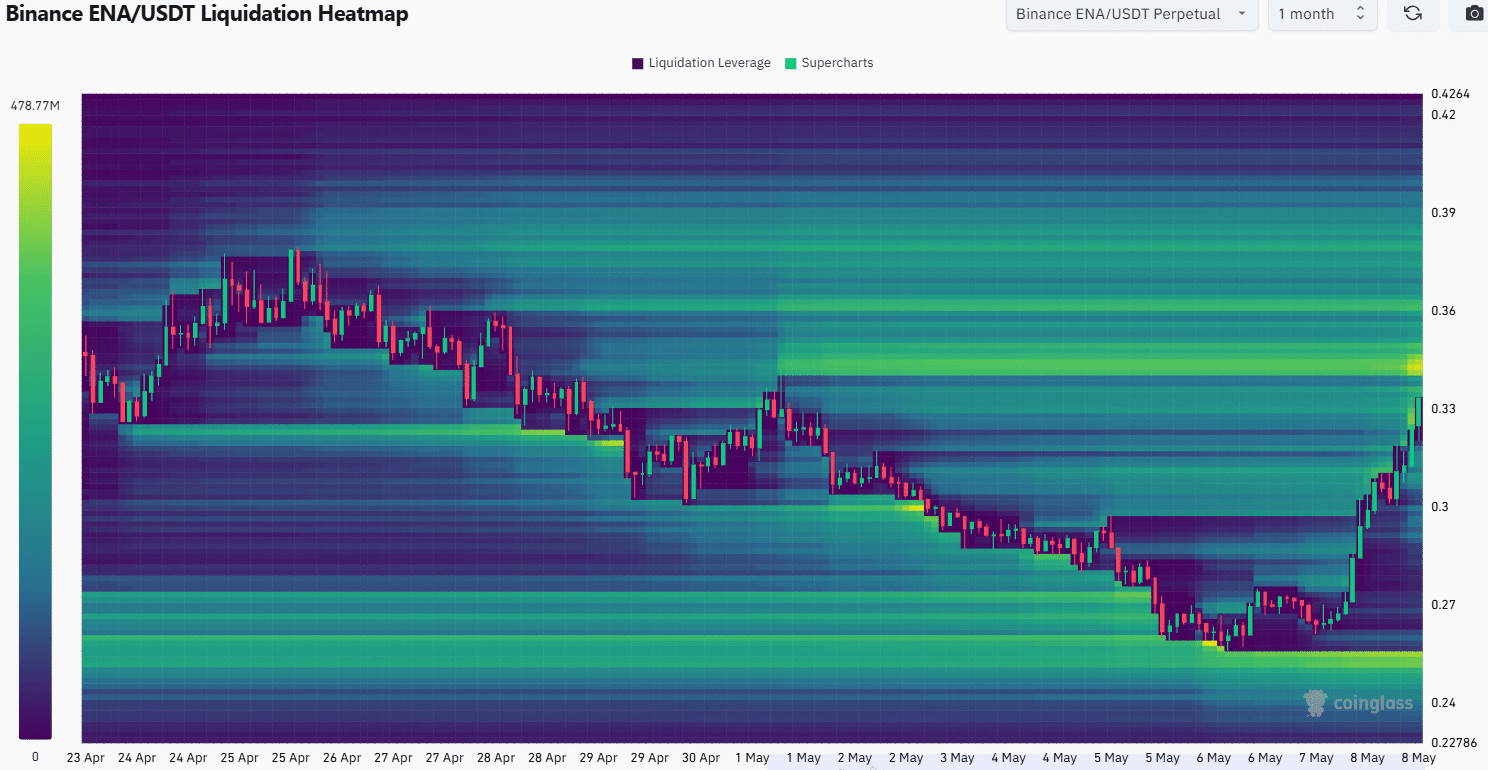Screen dimensions: 1488x770
Task: Click the camera screenshot icon
Action: (1474, 14)
